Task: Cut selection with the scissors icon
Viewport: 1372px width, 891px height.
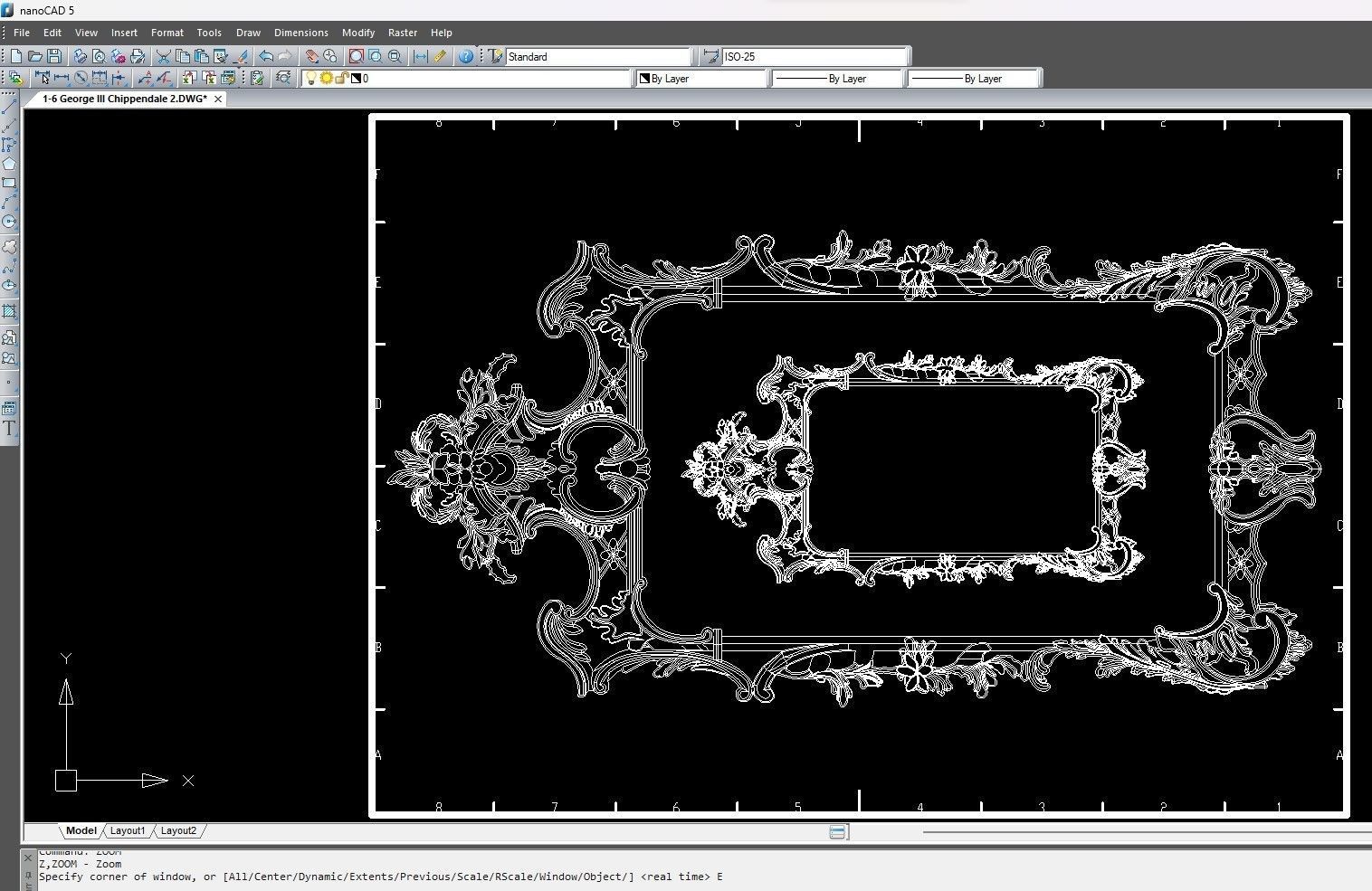Action: [x=163, y=56]
